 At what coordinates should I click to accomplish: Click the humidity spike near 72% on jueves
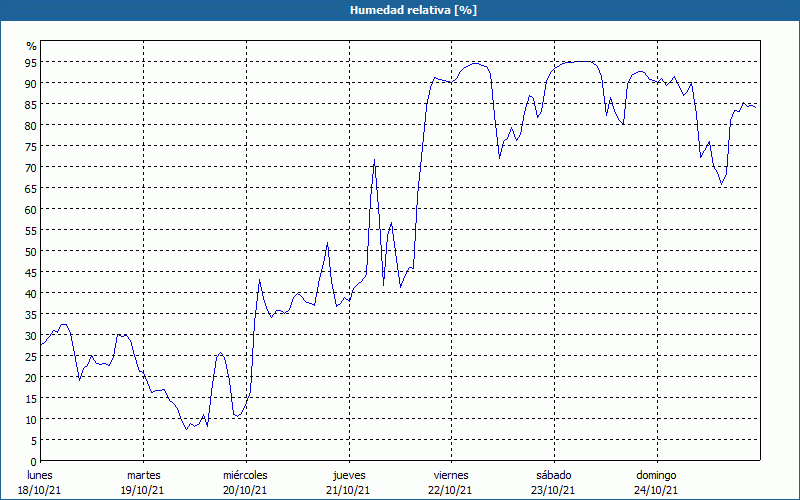(x=374, y=160)
